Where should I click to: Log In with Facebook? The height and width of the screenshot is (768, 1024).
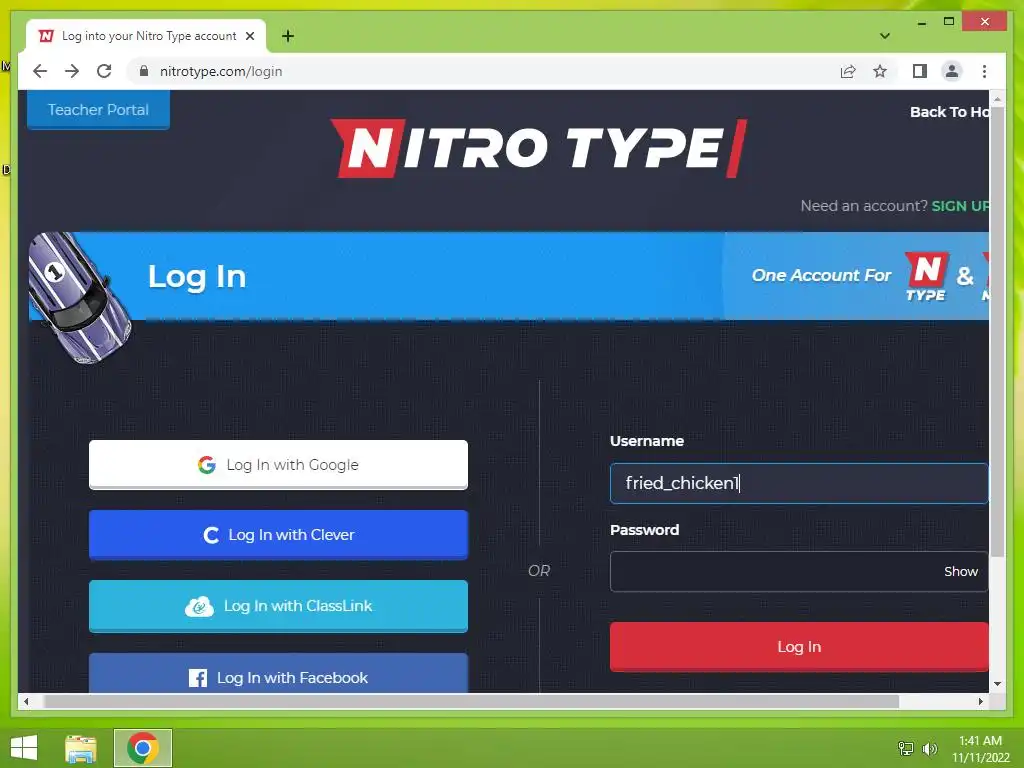point(278,673)
